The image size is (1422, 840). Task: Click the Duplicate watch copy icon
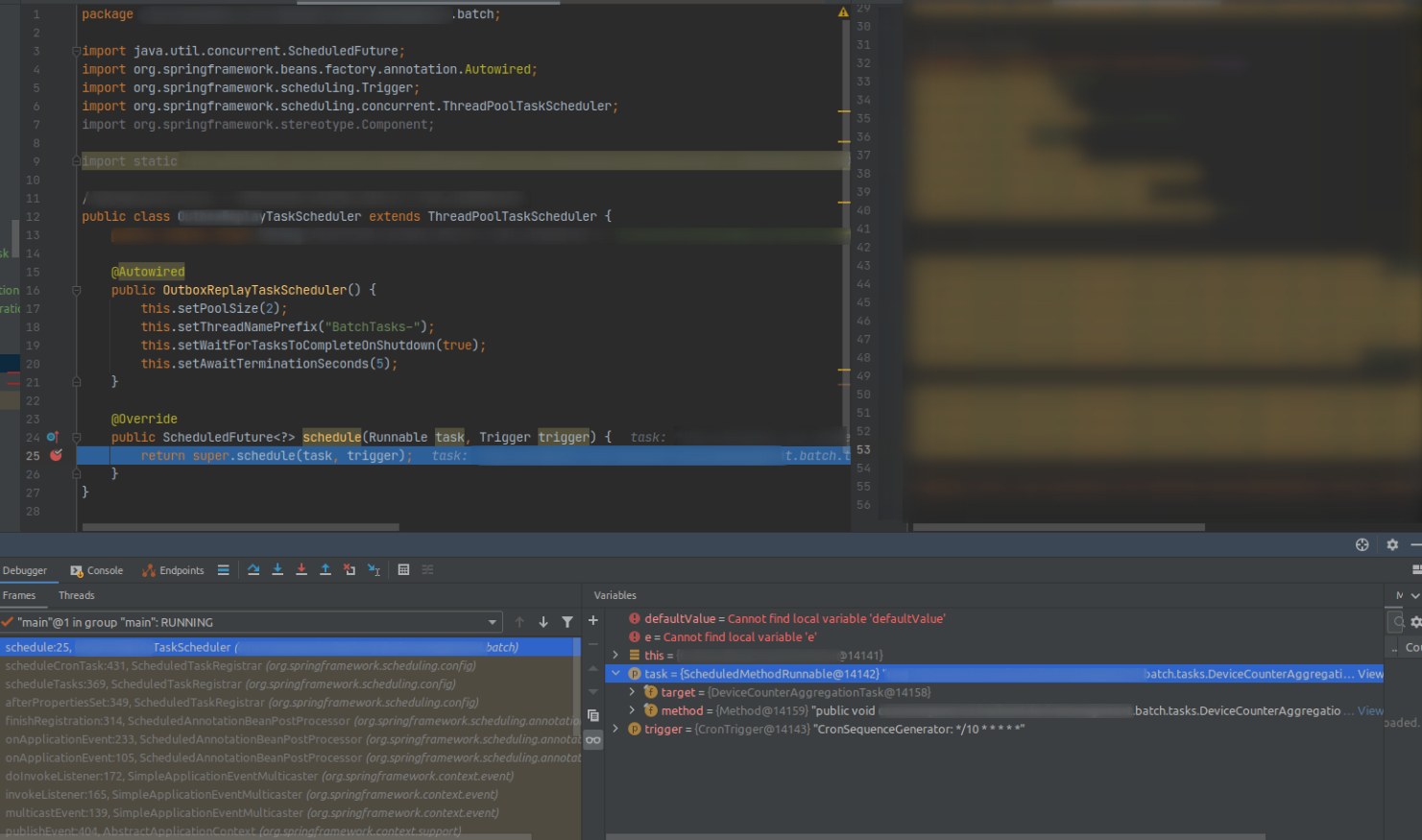point(593,715)
